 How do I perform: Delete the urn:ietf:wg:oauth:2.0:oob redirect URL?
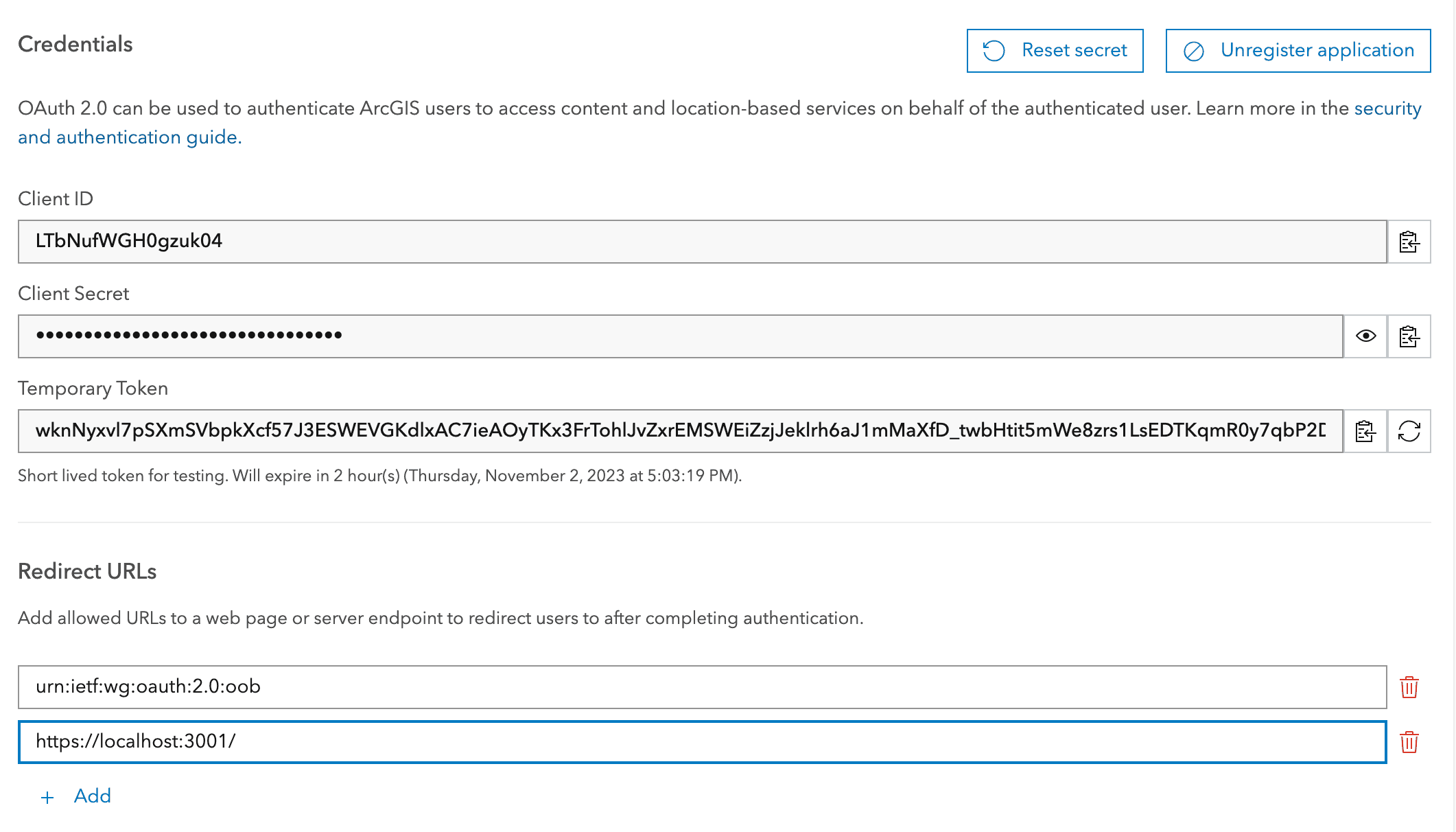pos(1409,686)
